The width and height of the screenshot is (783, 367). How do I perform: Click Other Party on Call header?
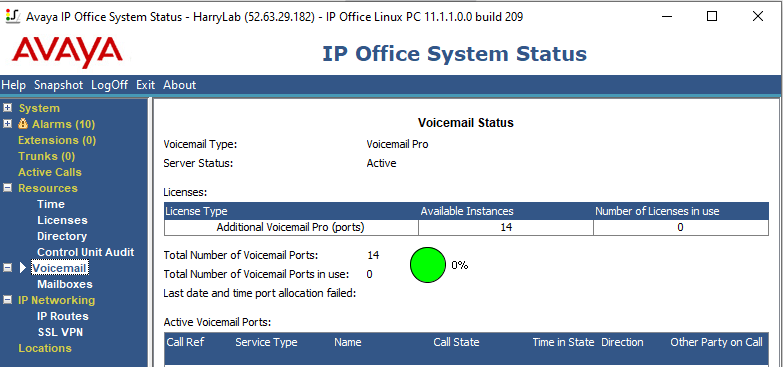(717, 342)
